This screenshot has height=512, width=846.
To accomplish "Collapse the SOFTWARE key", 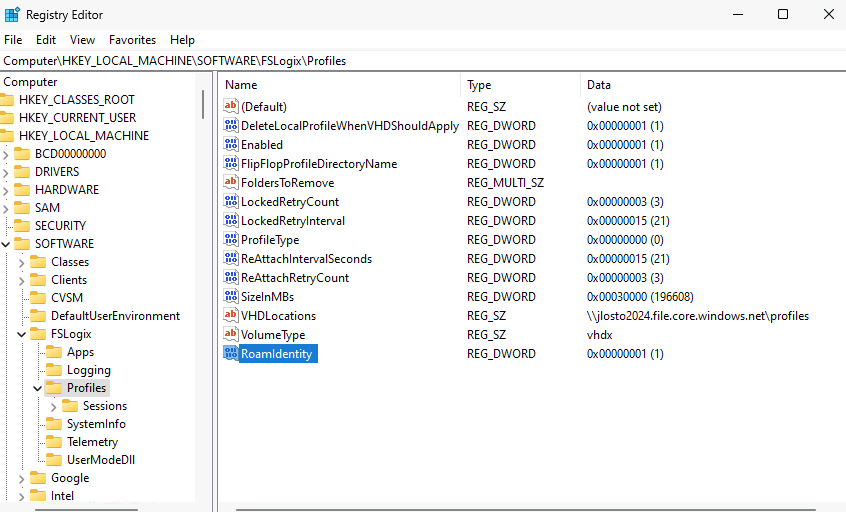I will point(6,244).
